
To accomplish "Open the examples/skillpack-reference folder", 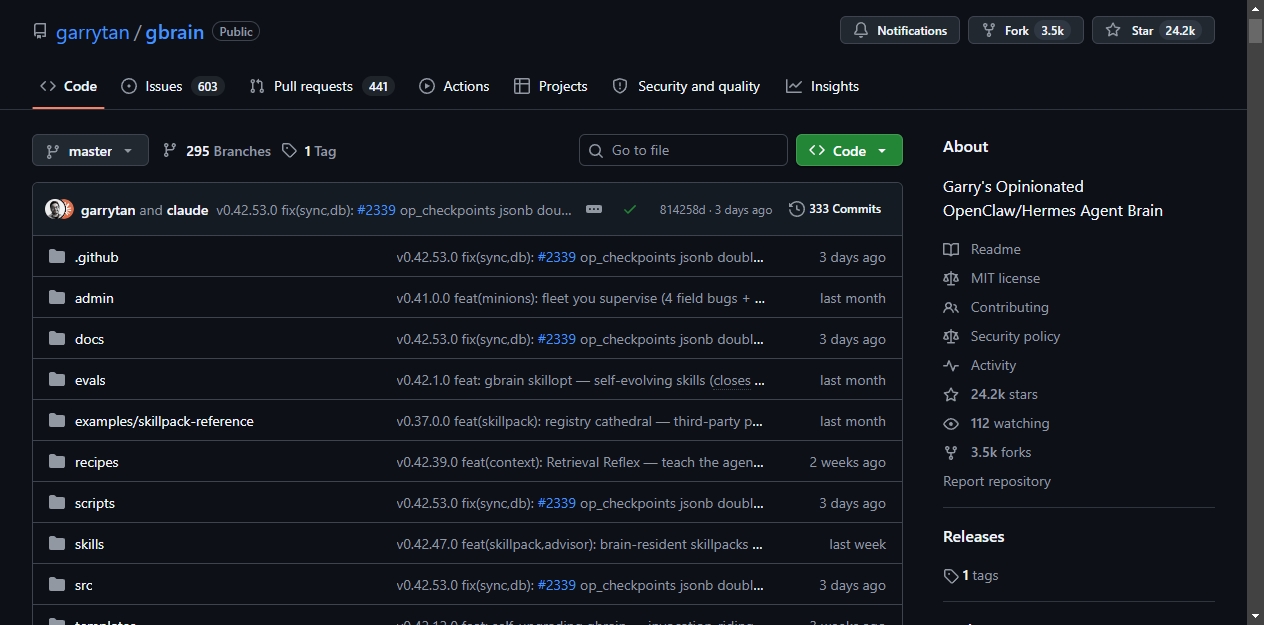I will tap(164, 421).
